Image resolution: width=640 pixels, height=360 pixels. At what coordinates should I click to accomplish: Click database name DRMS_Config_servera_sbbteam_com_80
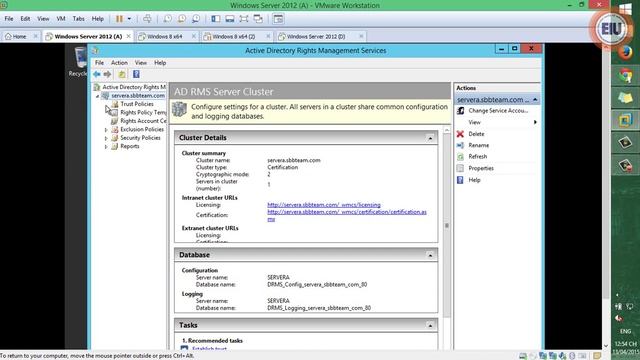coord(317,284)
